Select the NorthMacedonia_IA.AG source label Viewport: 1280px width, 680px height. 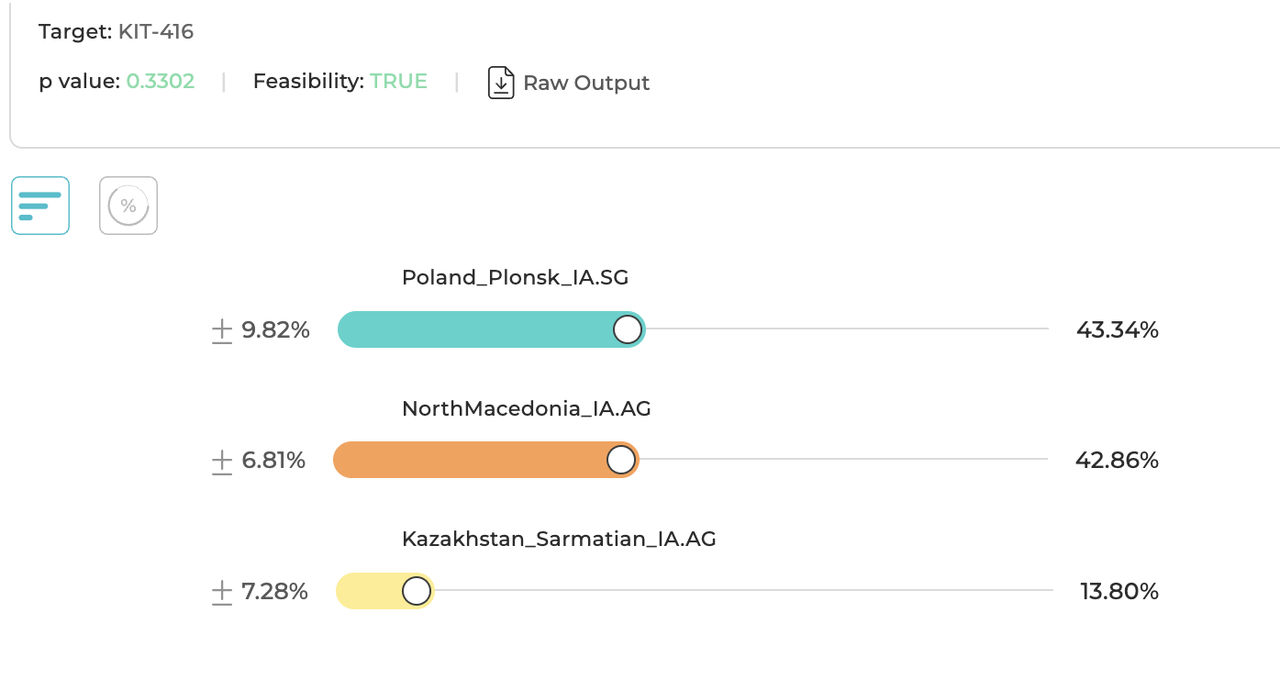[x=526, y=408]
